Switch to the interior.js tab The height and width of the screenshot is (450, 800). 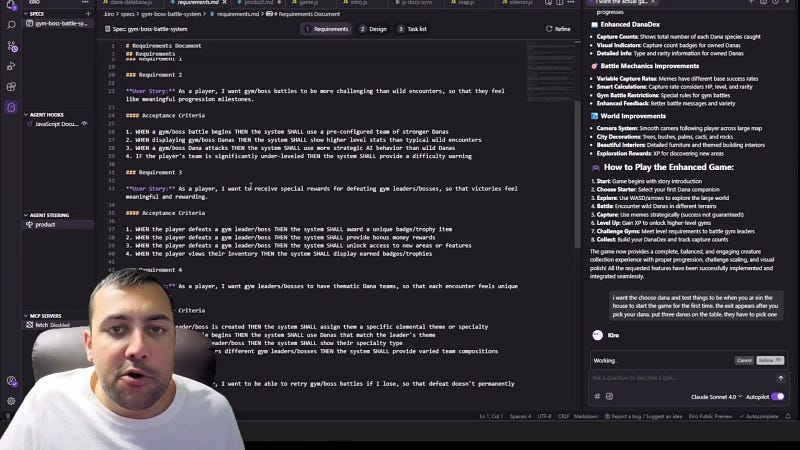point(520,3)
